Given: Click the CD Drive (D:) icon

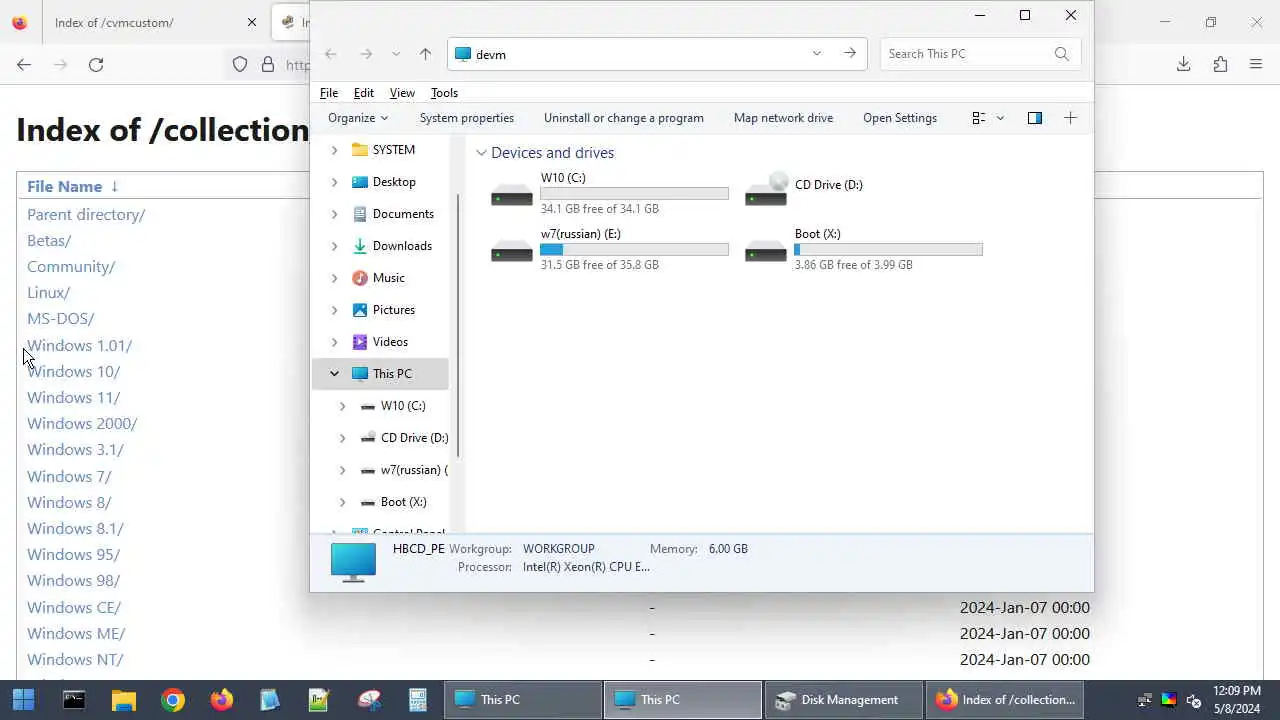Looking at the screenshot, I should point(766,190).
